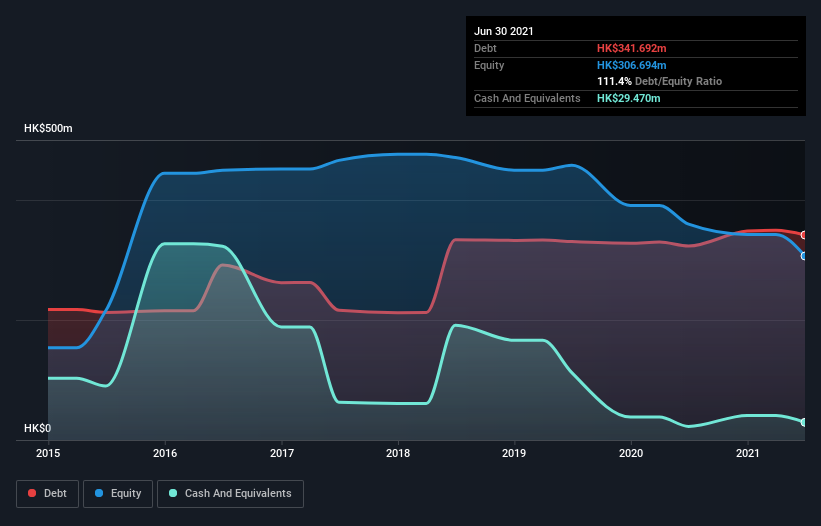Click the 2016 axis label
Viewport: 821px width, 526px height.
coord(165,453)
